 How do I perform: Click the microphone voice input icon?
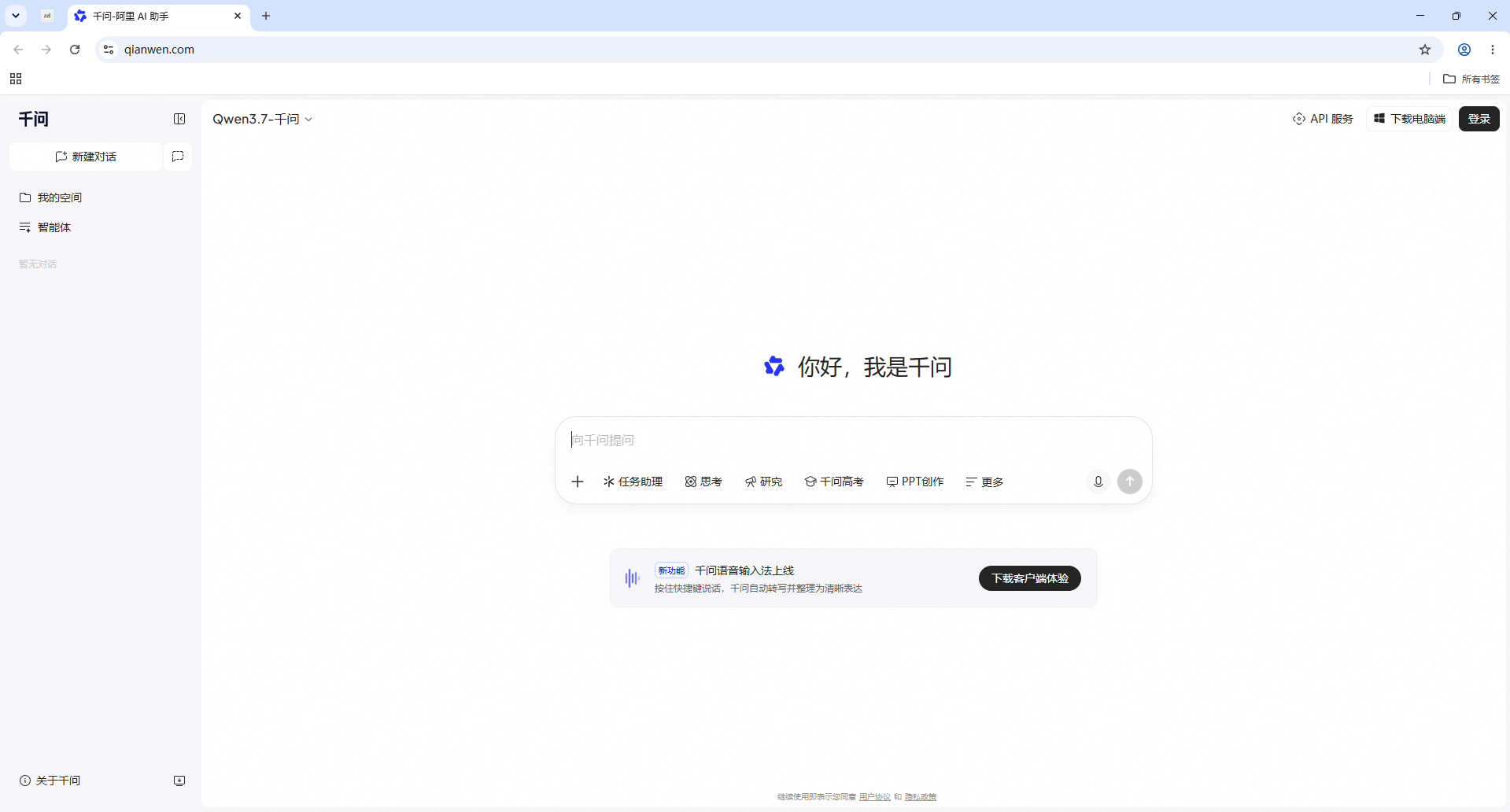[x=1098, y=482]
